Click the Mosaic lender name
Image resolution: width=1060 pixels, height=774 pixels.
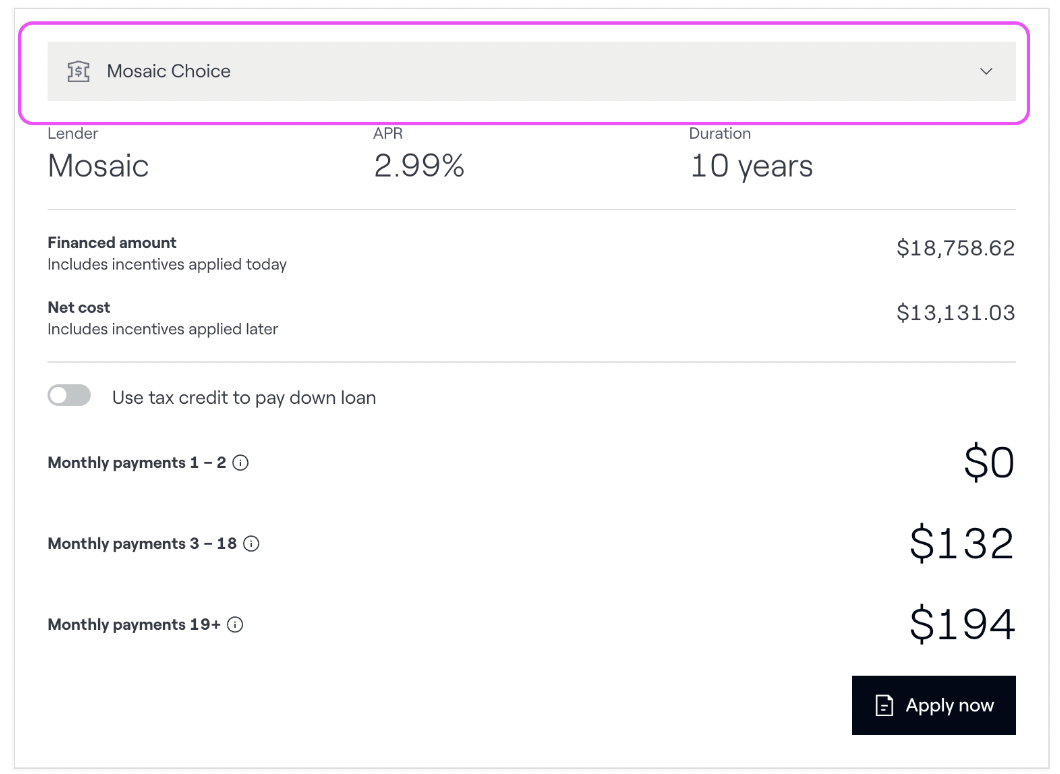[x=98, y=166]
